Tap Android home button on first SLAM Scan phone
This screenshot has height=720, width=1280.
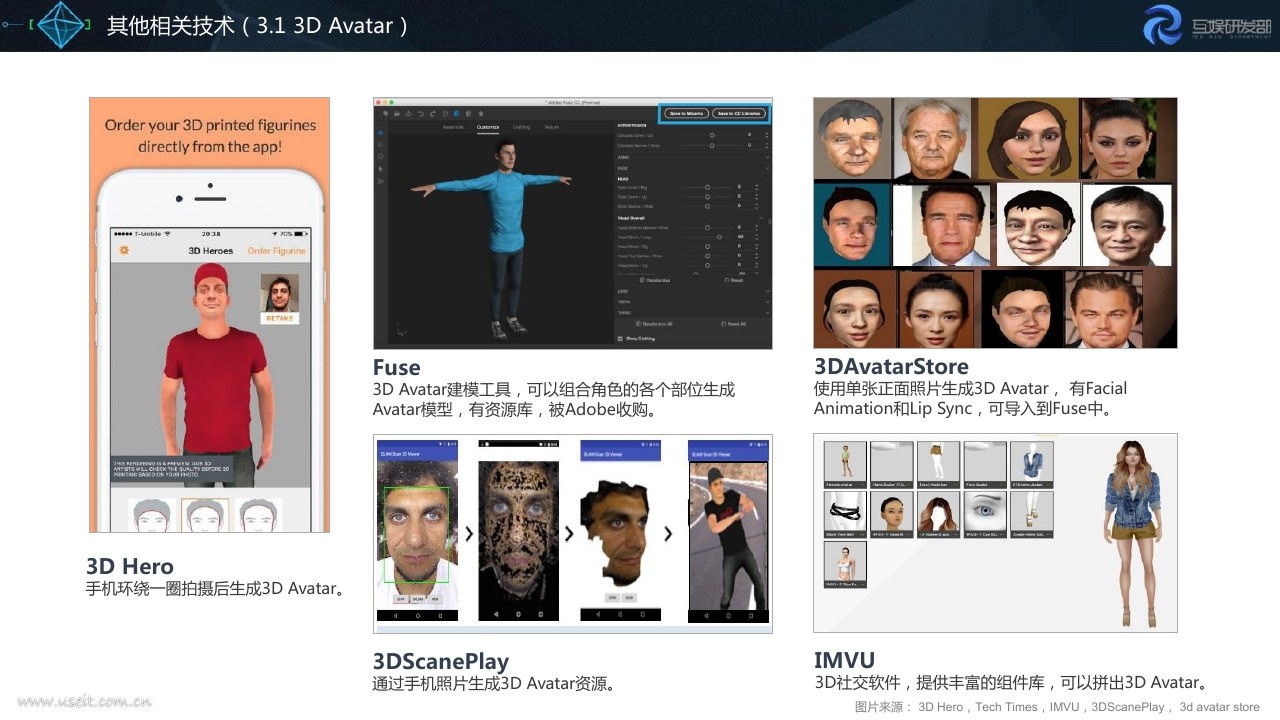tap(418, 616)
